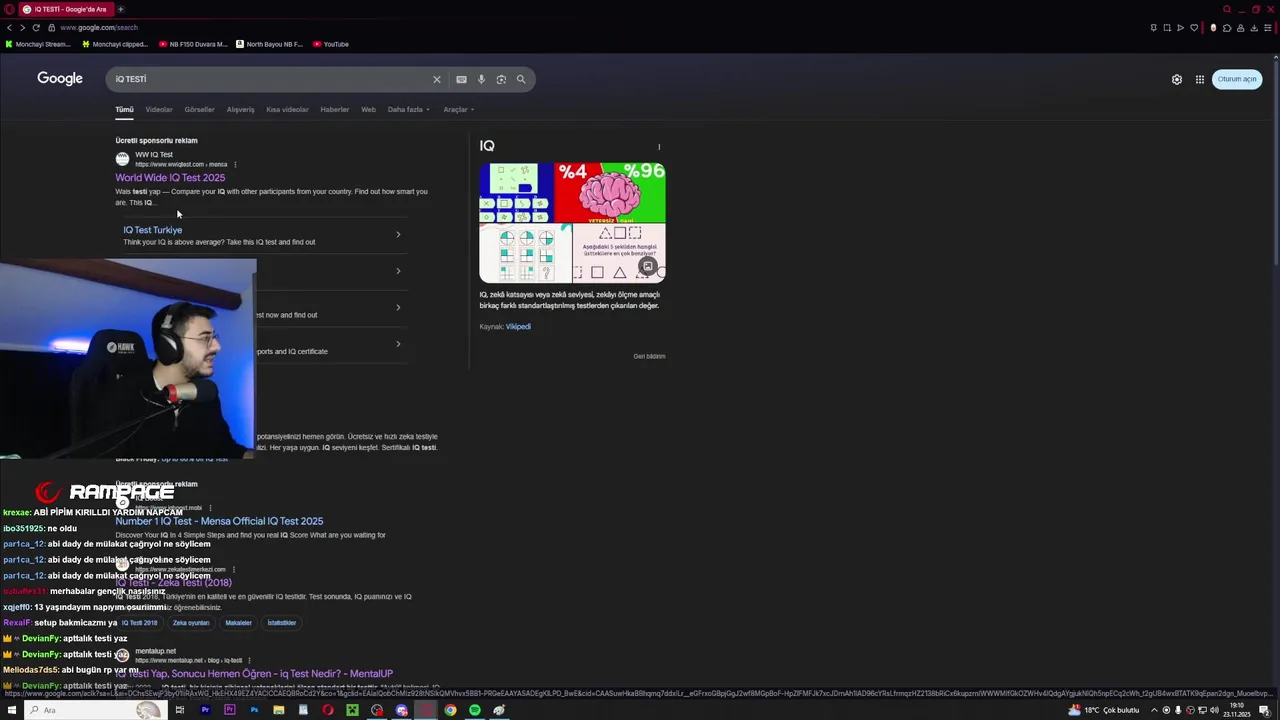Bookmark the page with the heart icon
The image size is (1280, 720).
tap(1193, 27)
